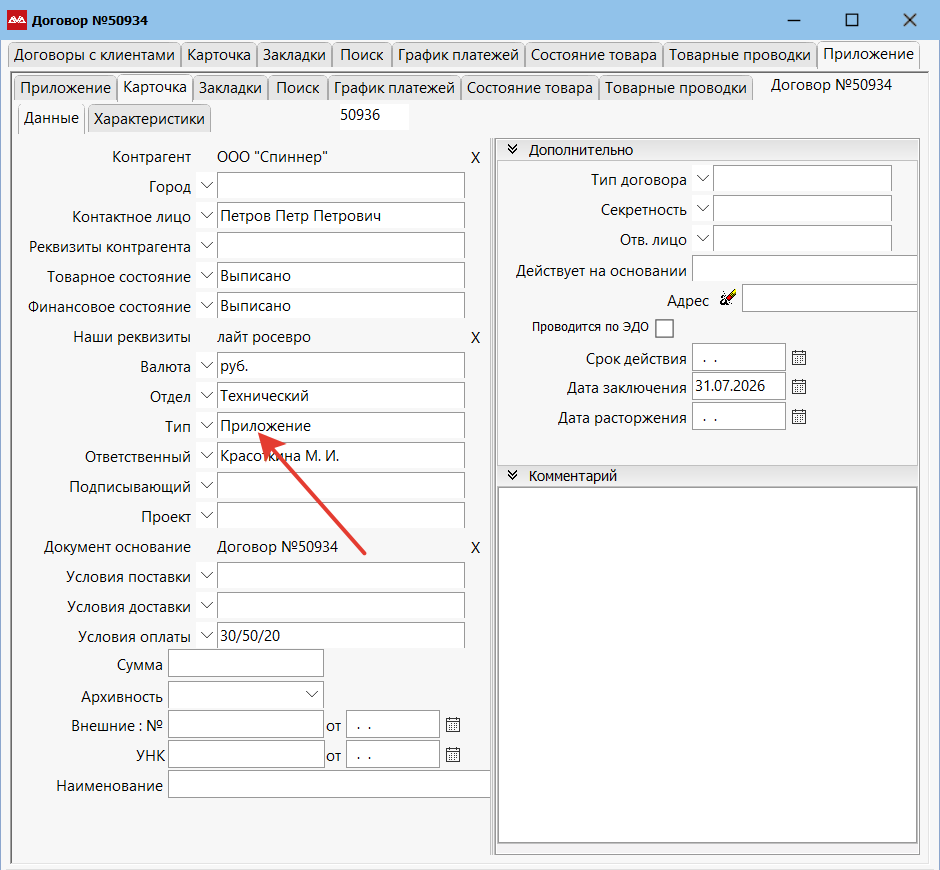Open the top-row Карточка tab
Screen dimensions: 940x870
pyautogui.click(x=219, y=55)
